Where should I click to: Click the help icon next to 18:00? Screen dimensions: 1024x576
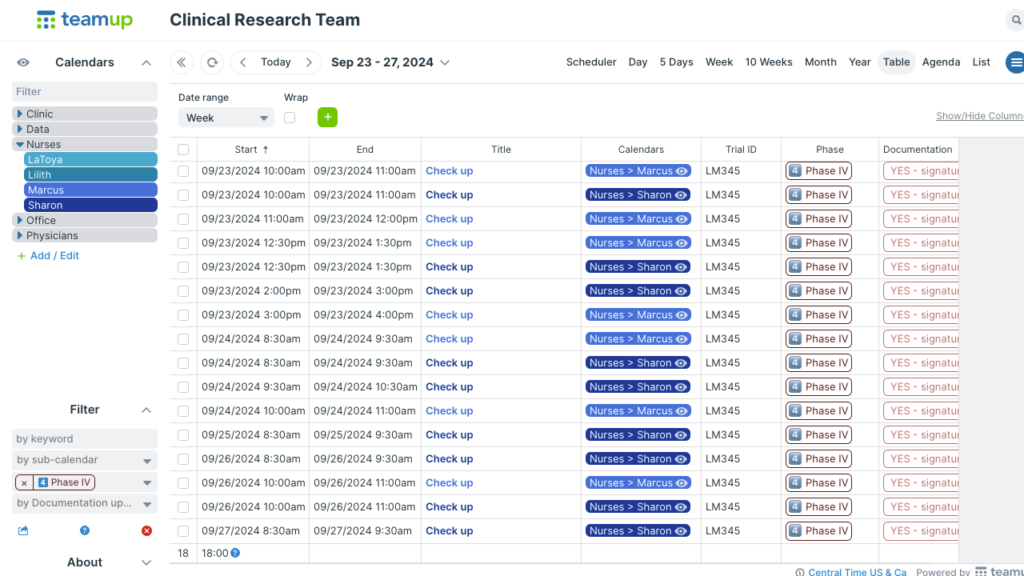[x=235, y=553]
